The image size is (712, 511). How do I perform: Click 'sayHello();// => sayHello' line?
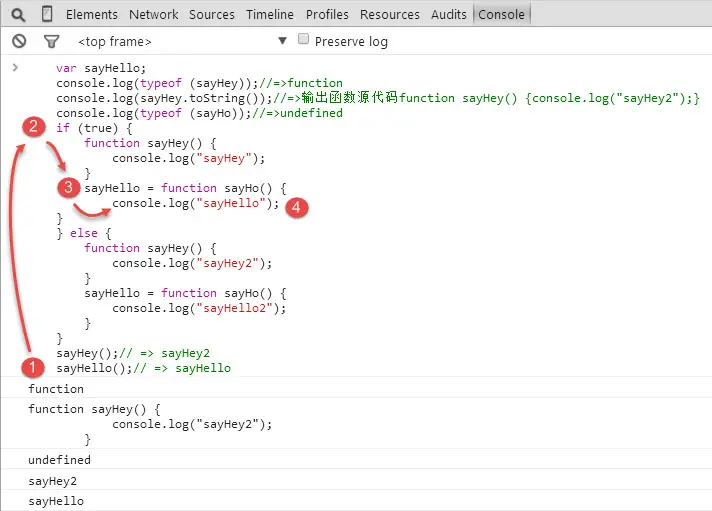pyautogui.click(x=143, y=368)
